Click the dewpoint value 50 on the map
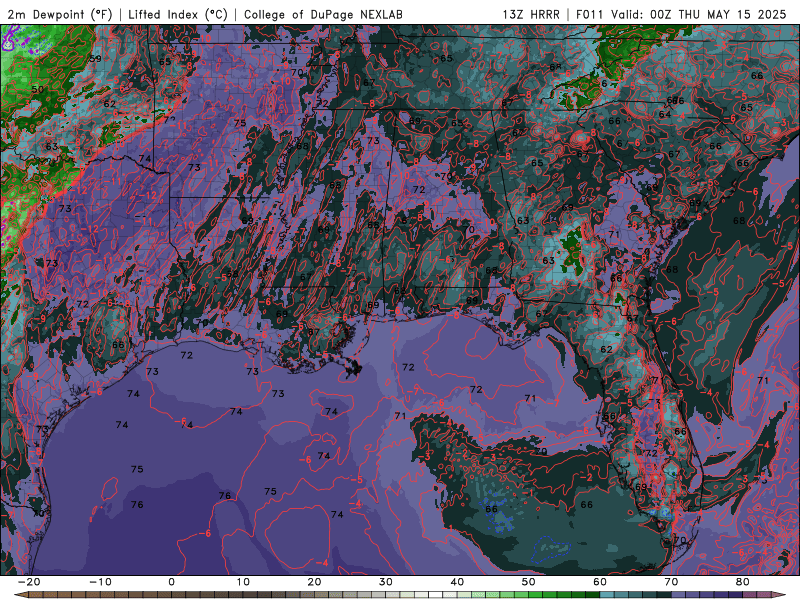 38,89
